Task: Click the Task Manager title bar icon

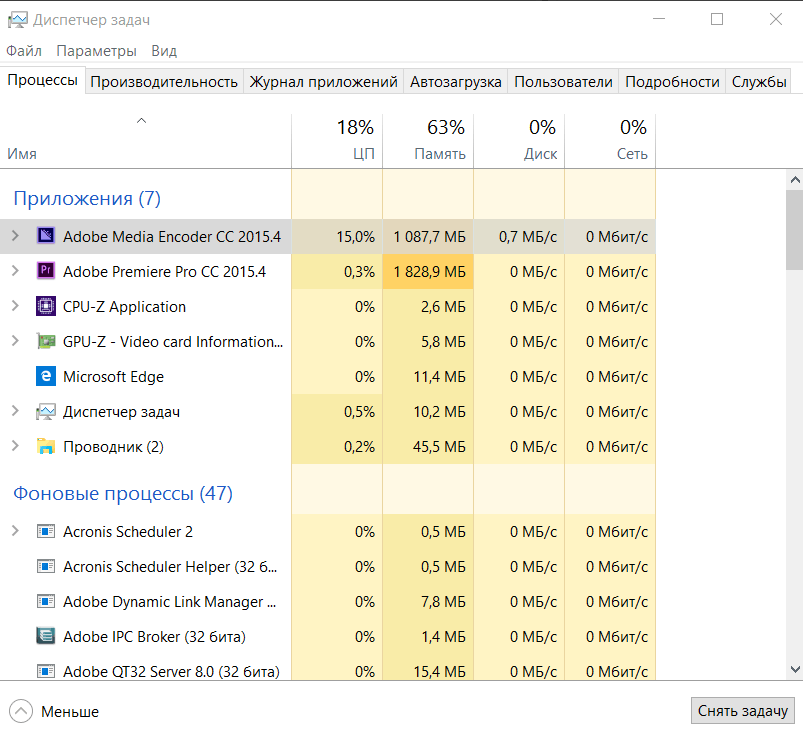Action: pos(17,20)
